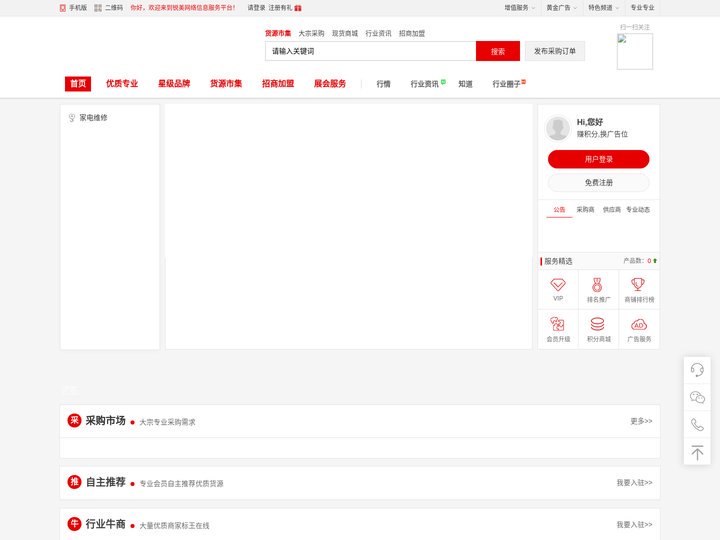The image size is (720, 540).
Task: Click the 行业牛商 section title
Action: click(x=106, y=524)
